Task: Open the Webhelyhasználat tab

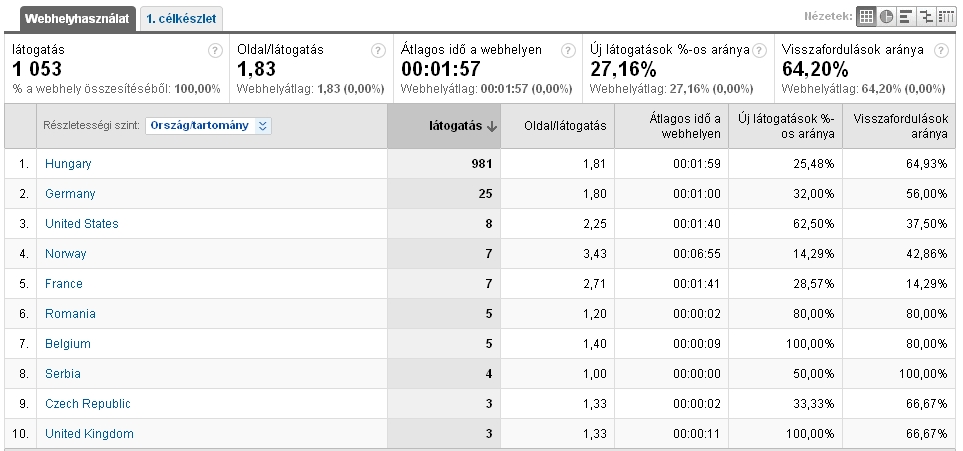Action: [69, 18]
